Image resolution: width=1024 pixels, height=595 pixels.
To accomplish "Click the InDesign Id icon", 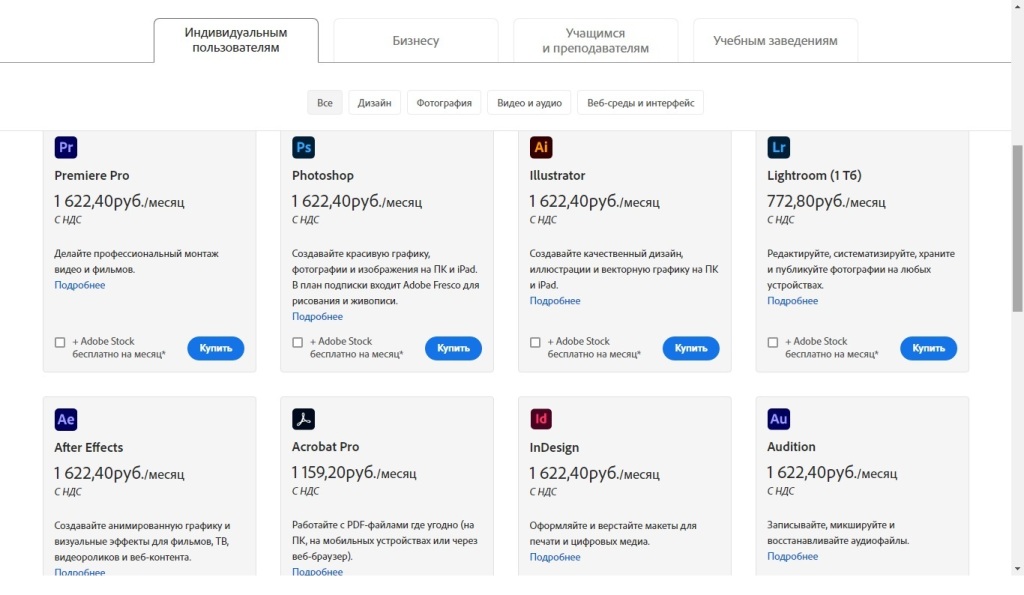I will click(541, 419).
